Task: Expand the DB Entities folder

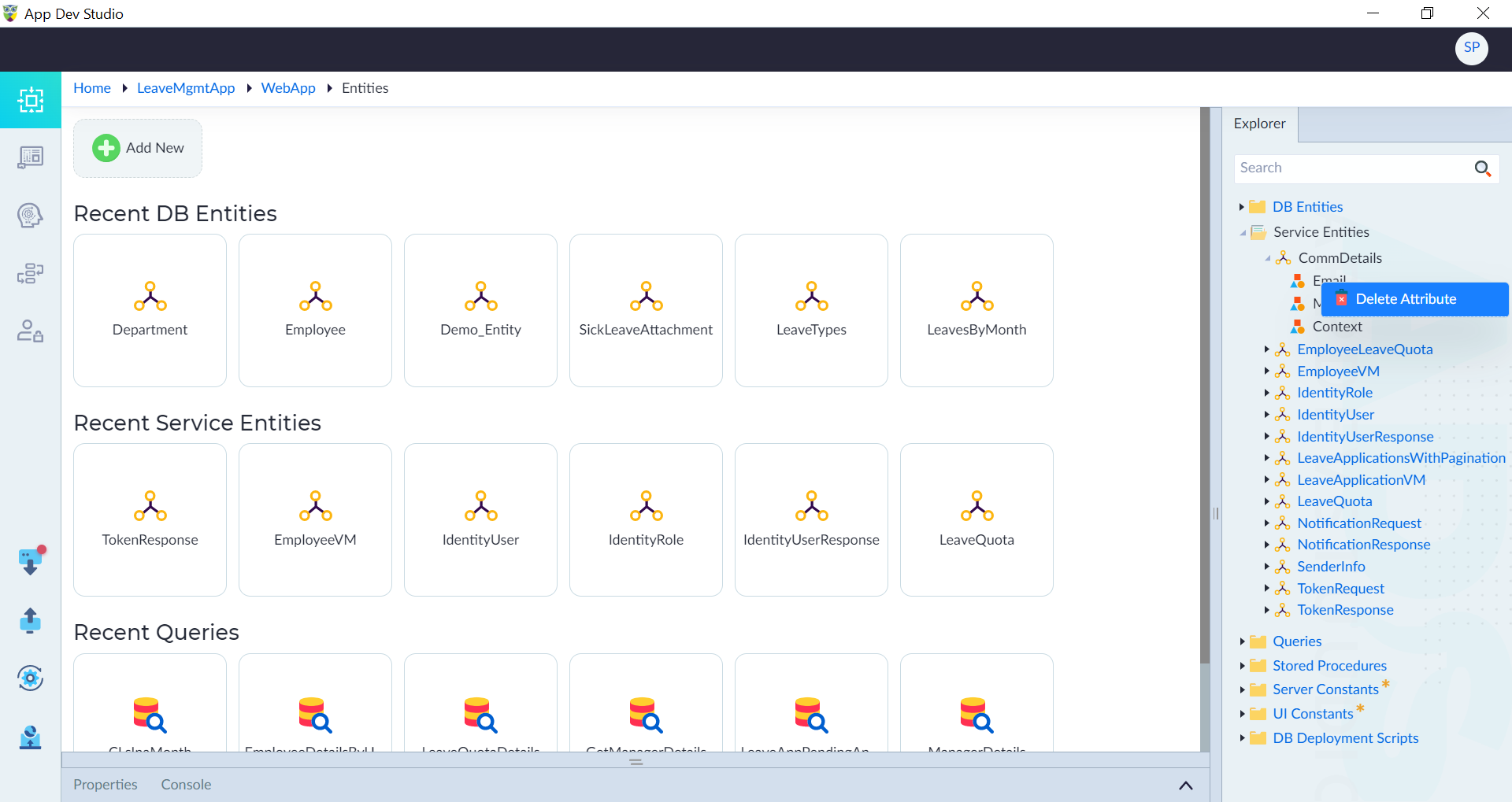Action: click(1242, 207)
